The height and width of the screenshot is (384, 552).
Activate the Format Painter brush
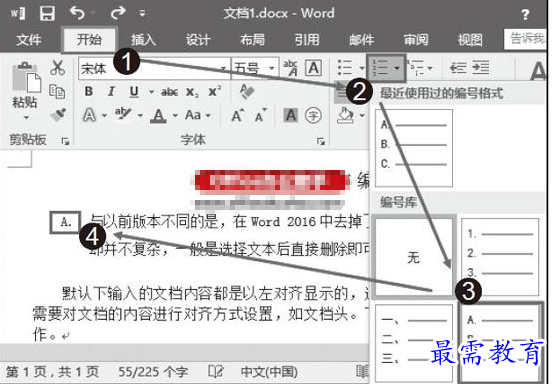pyautogui.click(x=58, y=114)
